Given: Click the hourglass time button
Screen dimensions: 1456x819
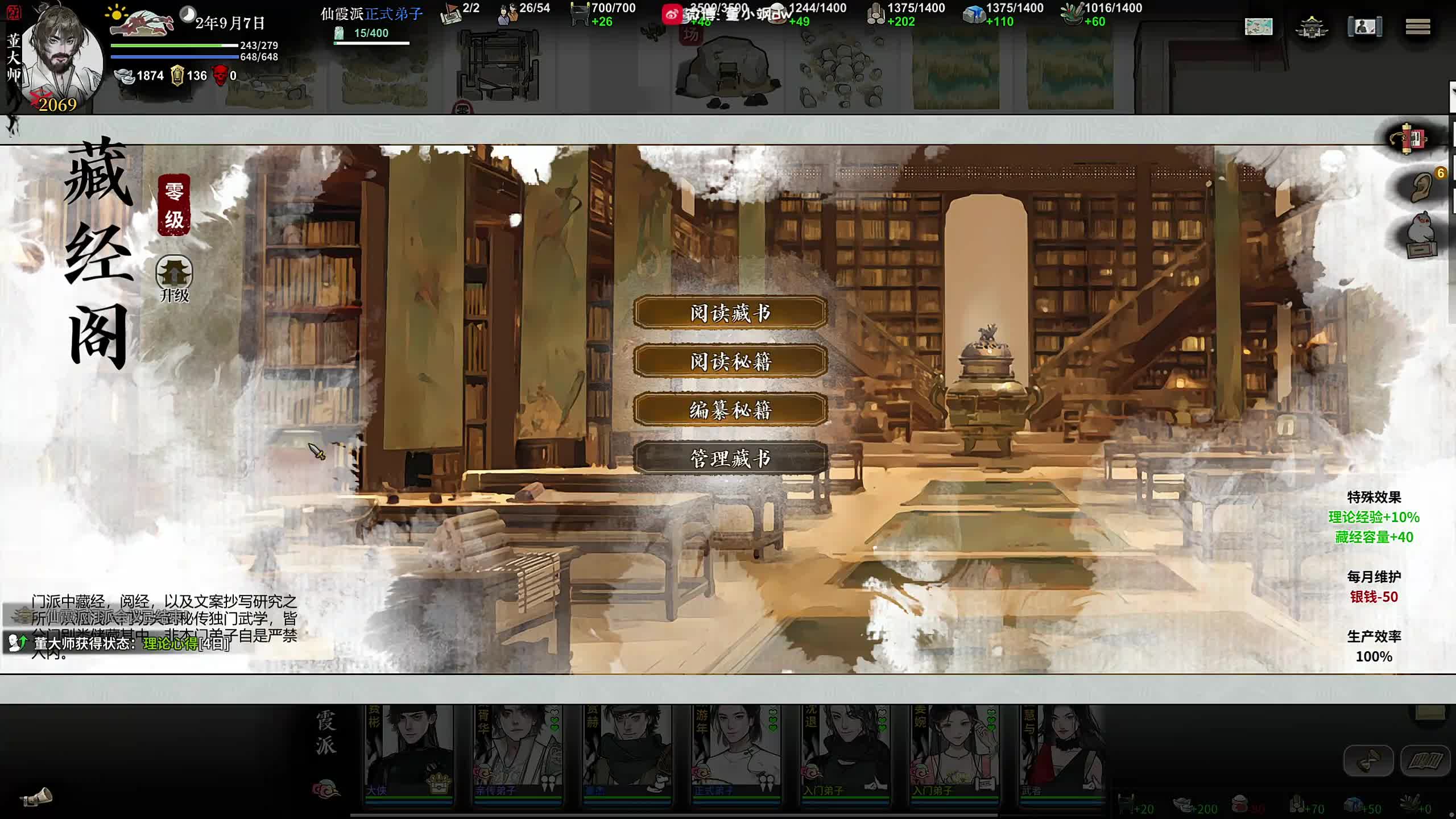Looking at the screenshot, I should pos(1368,761).
